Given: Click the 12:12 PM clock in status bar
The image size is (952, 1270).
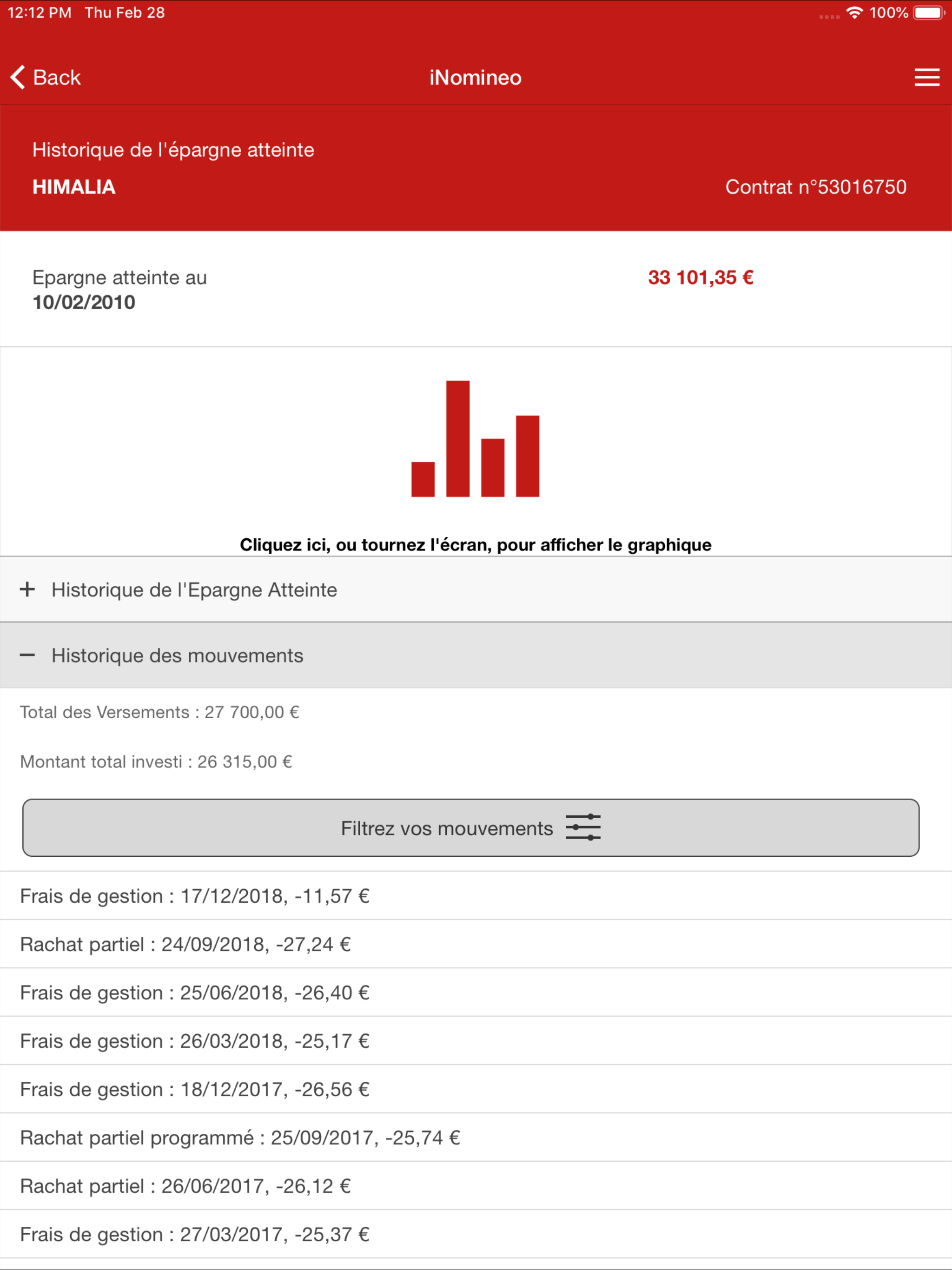Looking at the screenshot, I should click(40, 13).
